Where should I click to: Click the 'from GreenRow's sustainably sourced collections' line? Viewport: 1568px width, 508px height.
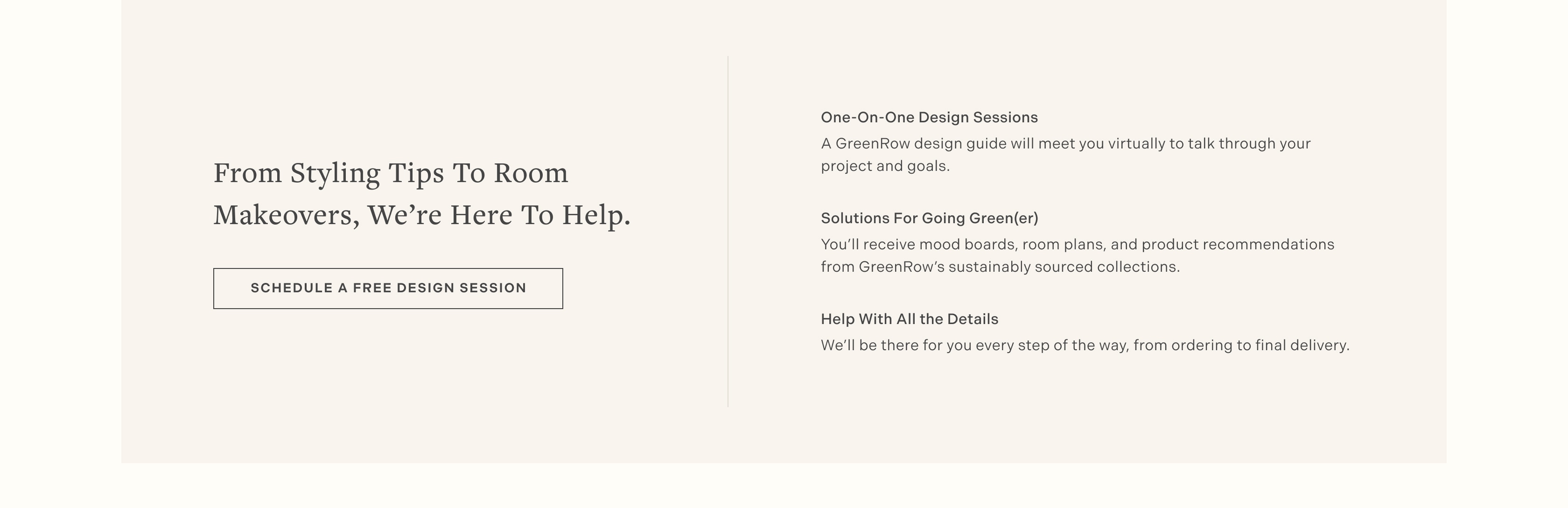1000,268
